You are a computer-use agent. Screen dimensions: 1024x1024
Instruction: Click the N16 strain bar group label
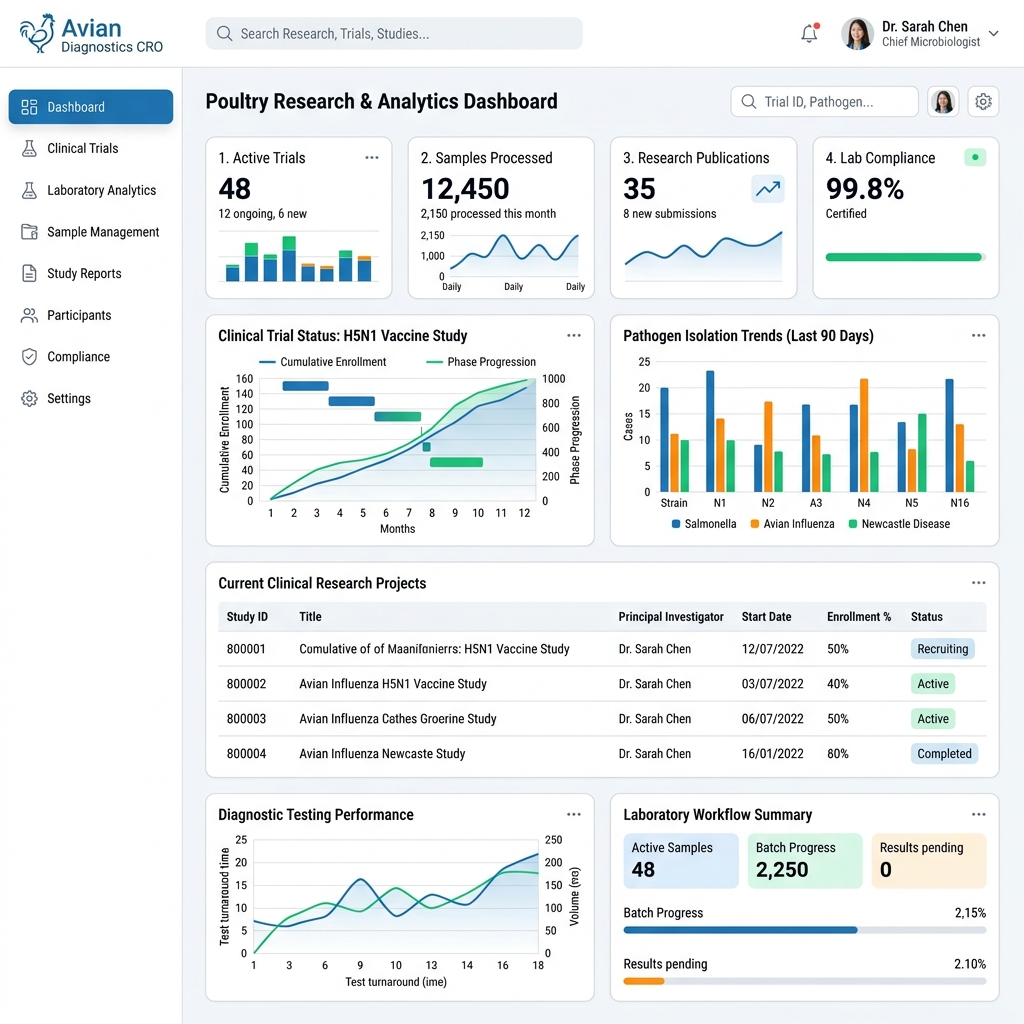(959, 503)
